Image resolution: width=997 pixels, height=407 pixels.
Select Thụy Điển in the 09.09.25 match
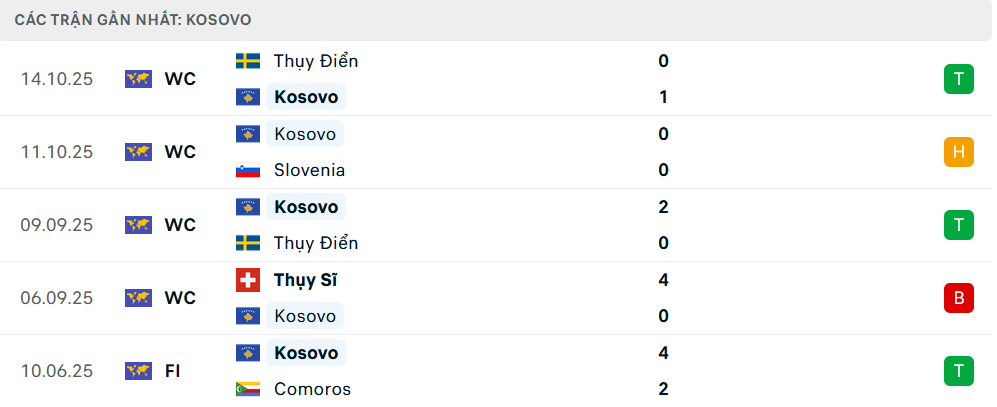(x=315, y=243)
